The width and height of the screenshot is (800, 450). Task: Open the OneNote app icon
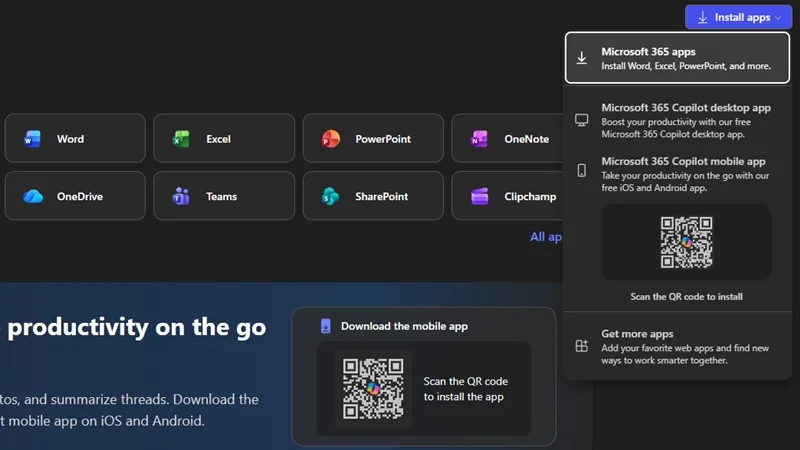[x=479, y=139]
